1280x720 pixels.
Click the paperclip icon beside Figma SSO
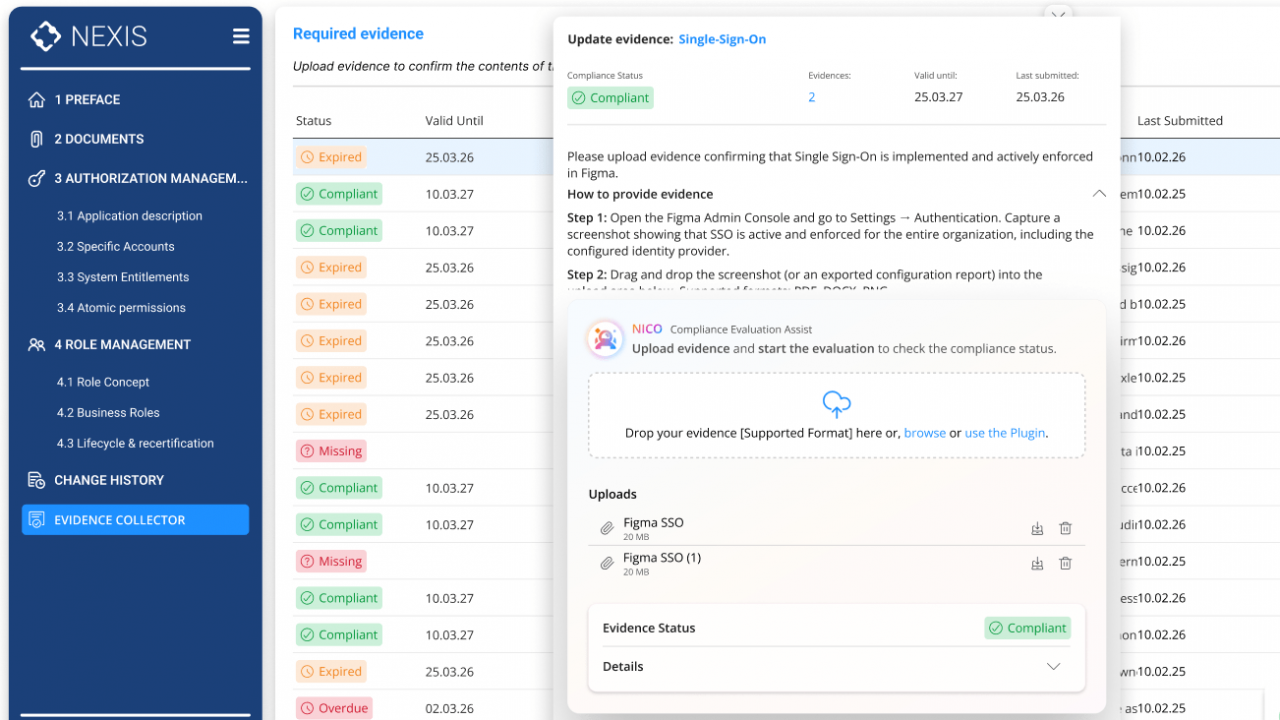tap(606, 527)
